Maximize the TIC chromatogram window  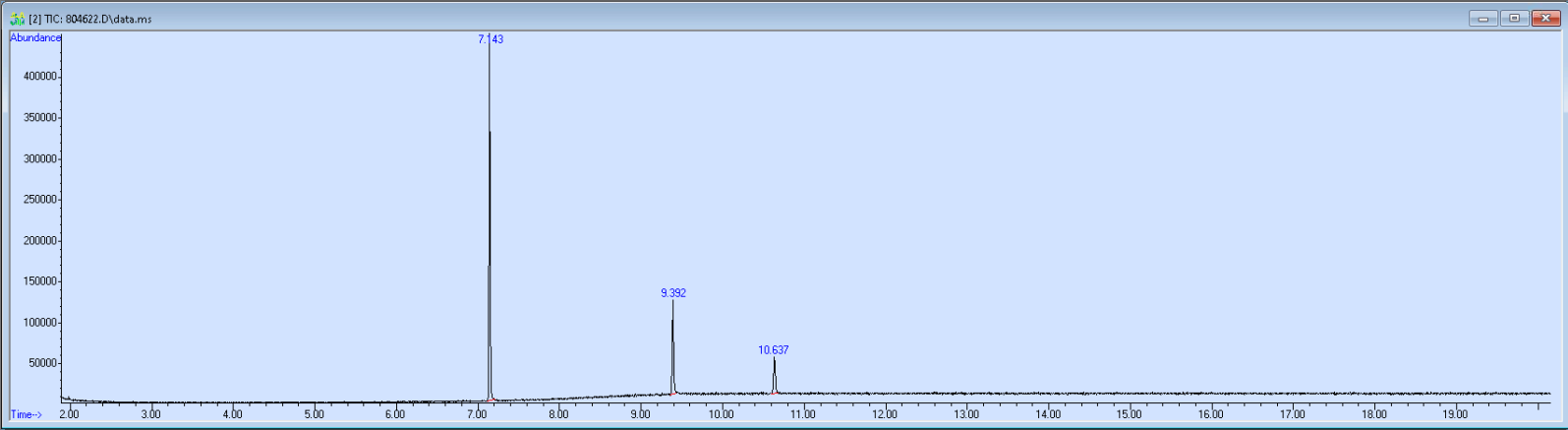coord(1515,18)
